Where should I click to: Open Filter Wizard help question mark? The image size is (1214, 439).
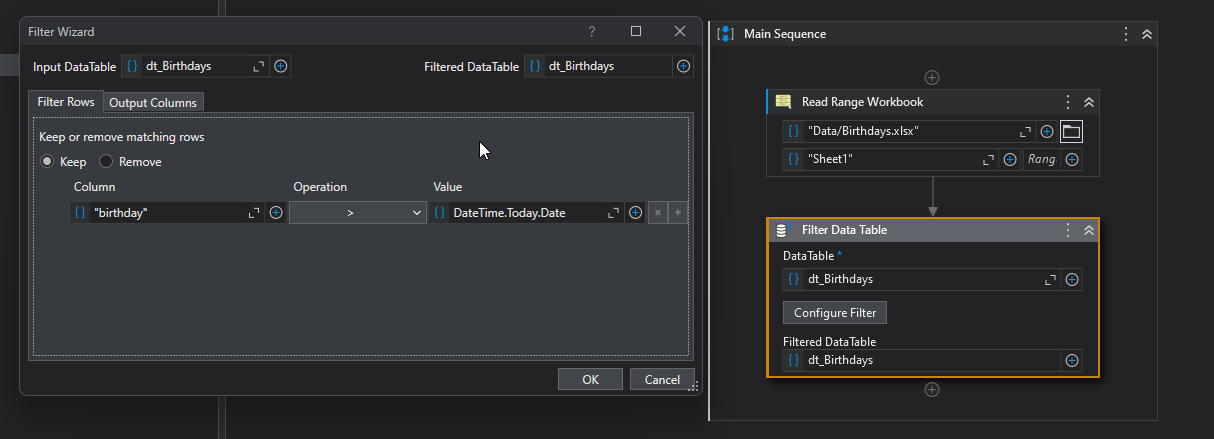pos(592,32)
